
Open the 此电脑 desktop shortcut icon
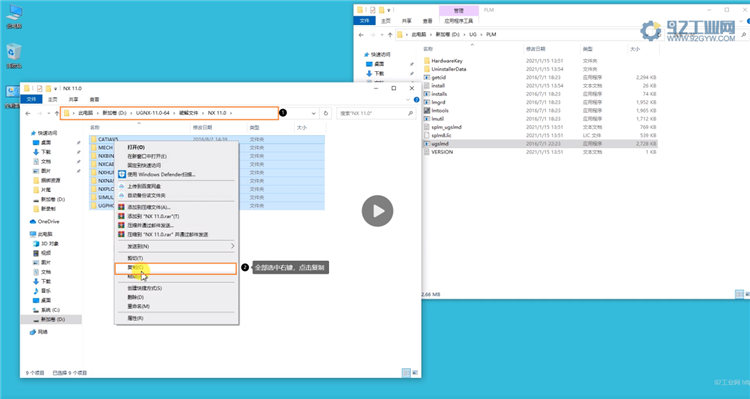tap(14, 13)
